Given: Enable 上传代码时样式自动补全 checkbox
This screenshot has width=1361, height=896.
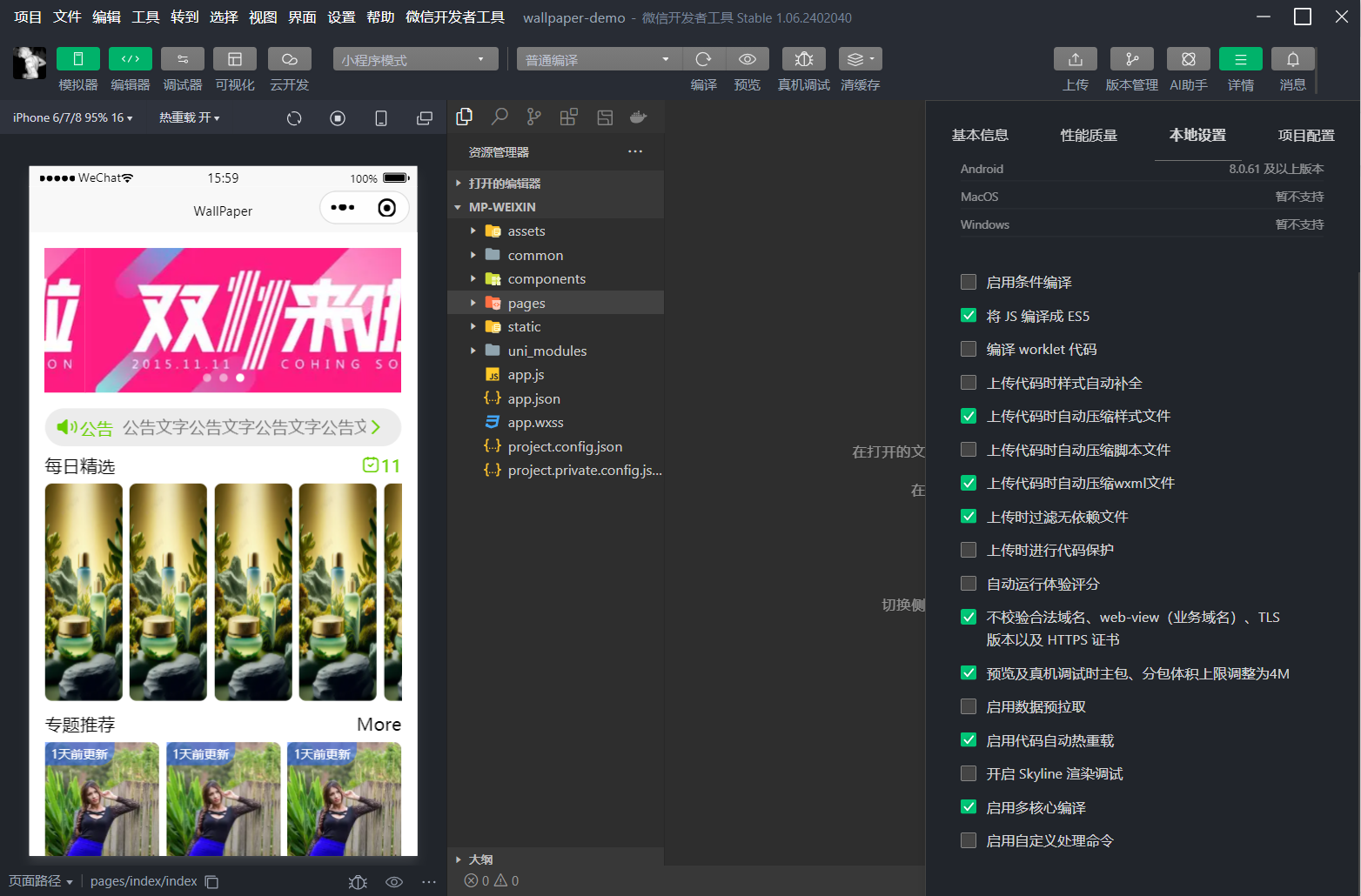Looking at the screenshot, I should pyautogui.click(x=969, y=382).
